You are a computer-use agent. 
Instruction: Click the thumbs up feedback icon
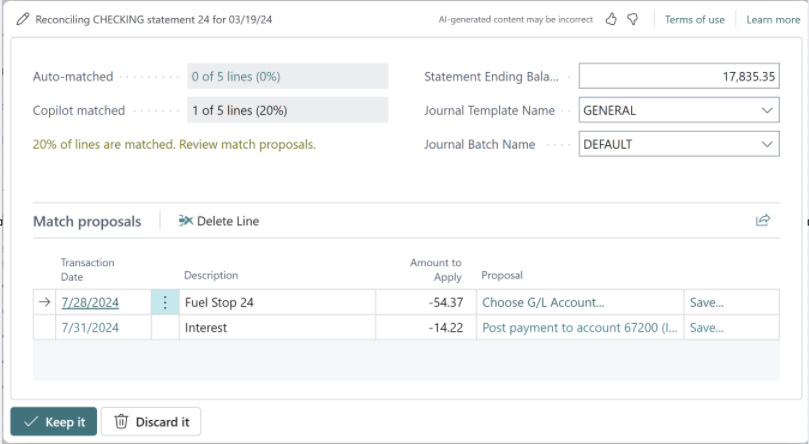pyautogui.click(x=612, y=19)
